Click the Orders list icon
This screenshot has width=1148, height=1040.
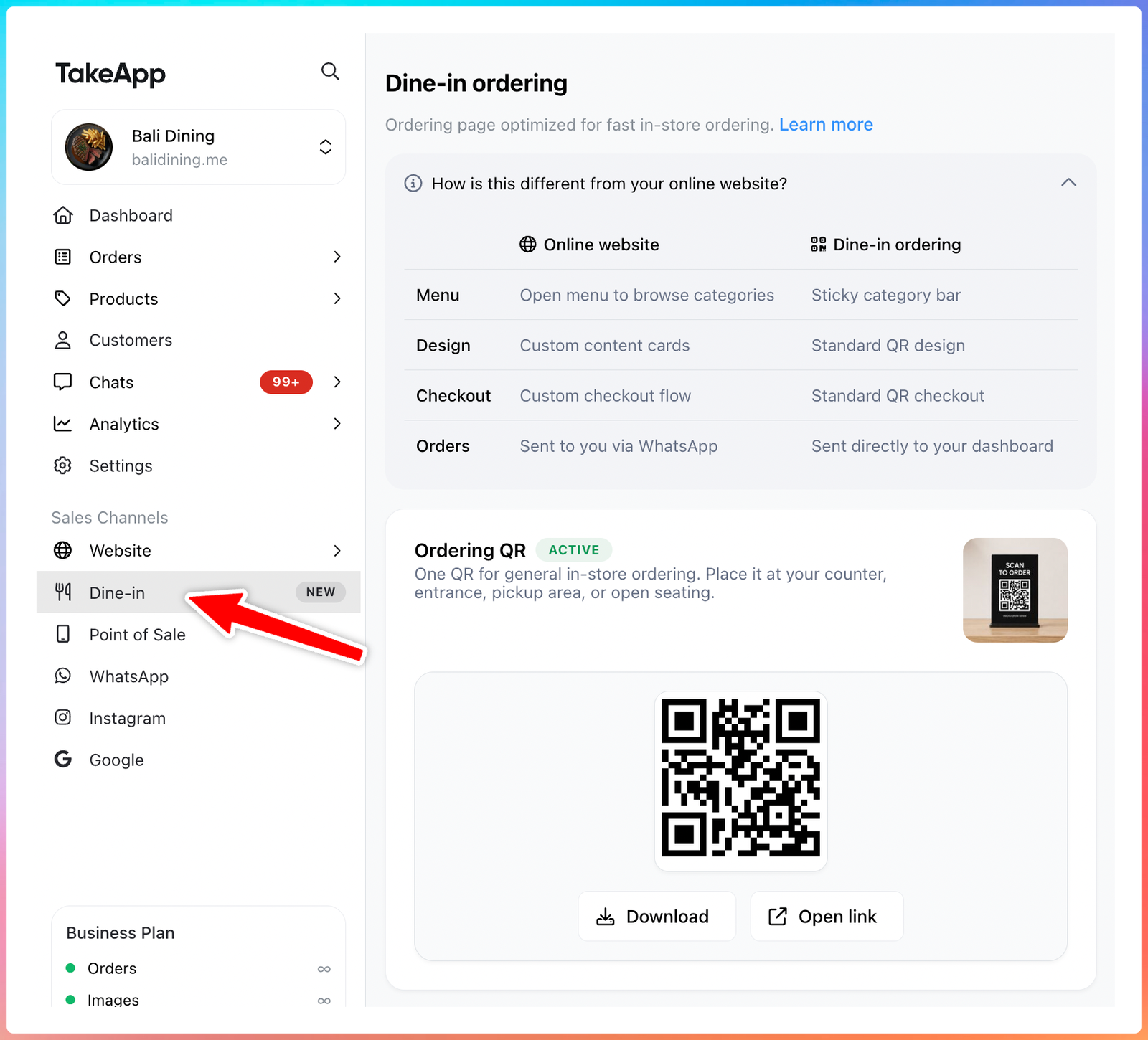(x=63, y=257)
